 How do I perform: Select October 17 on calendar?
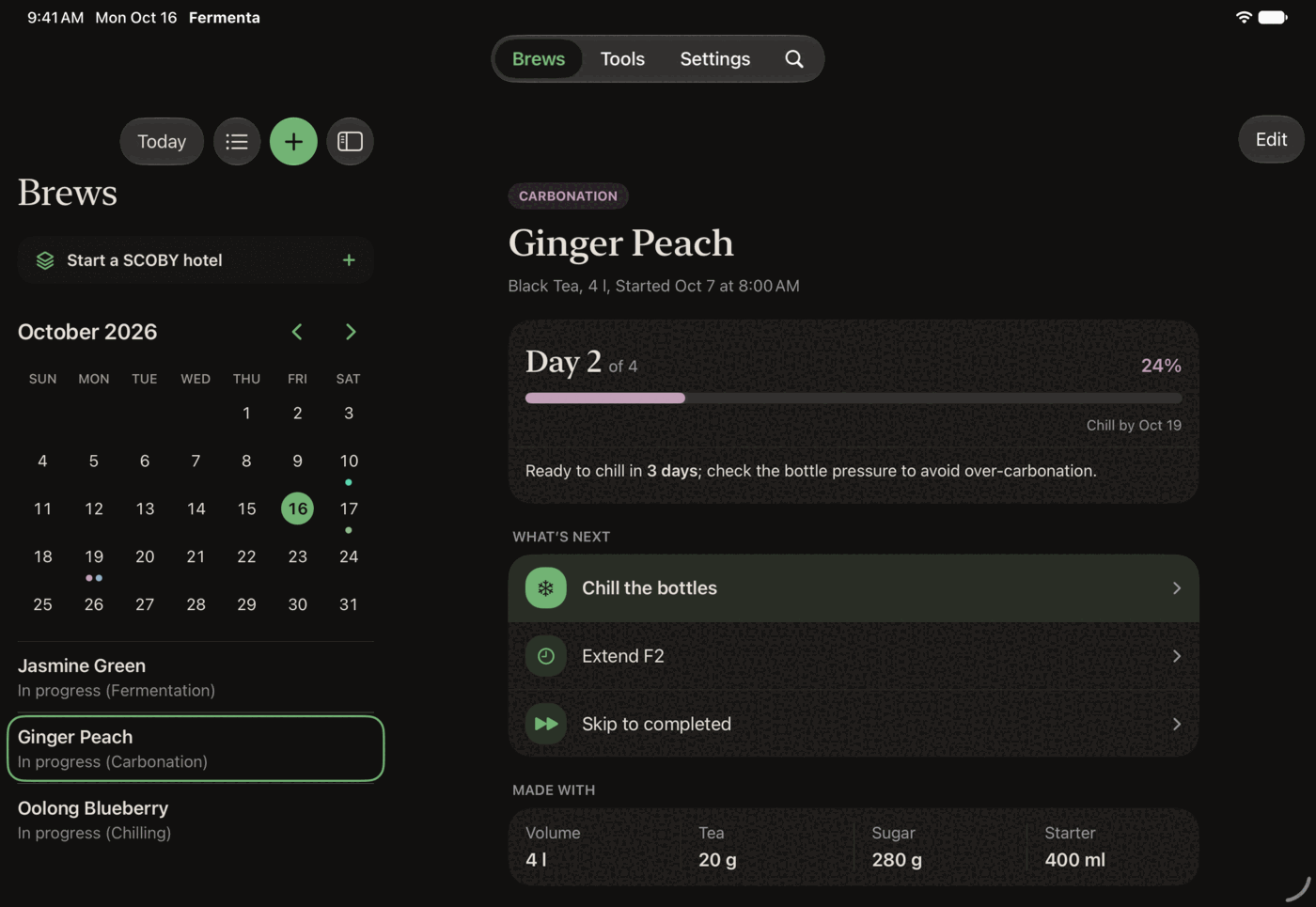coord(349,509)
